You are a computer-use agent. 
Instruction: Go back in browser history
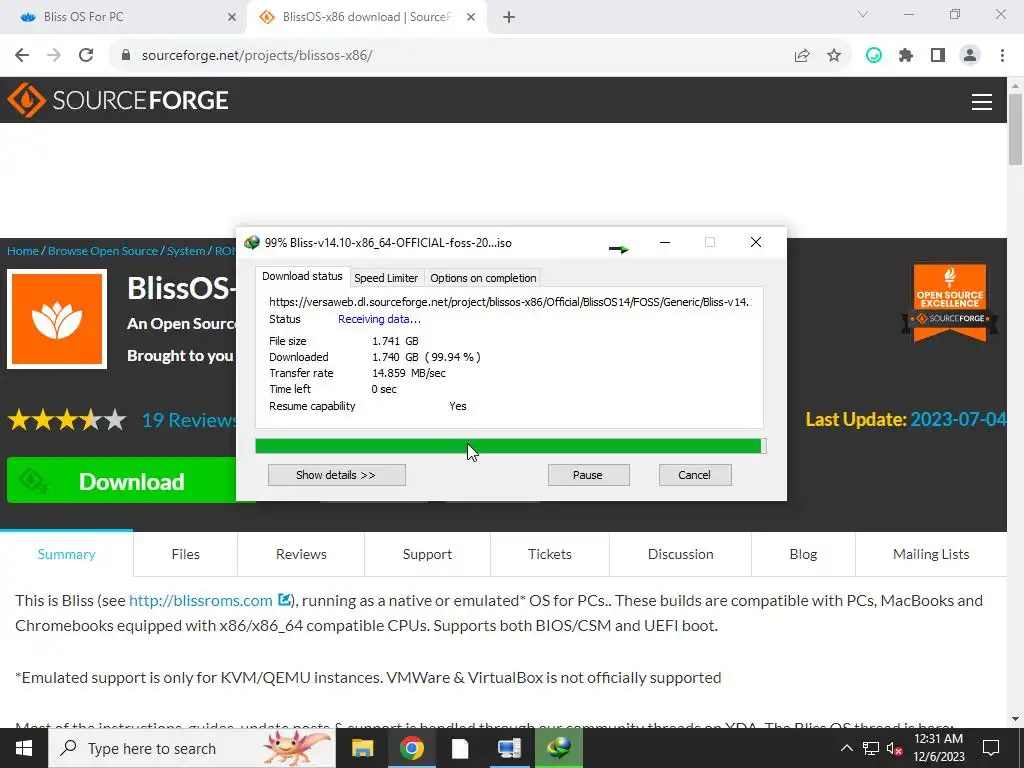coord(22,56)
